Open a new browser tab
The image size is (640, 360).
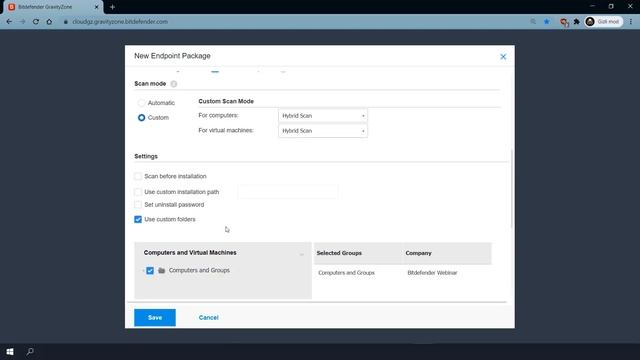[x=112, y=7]
